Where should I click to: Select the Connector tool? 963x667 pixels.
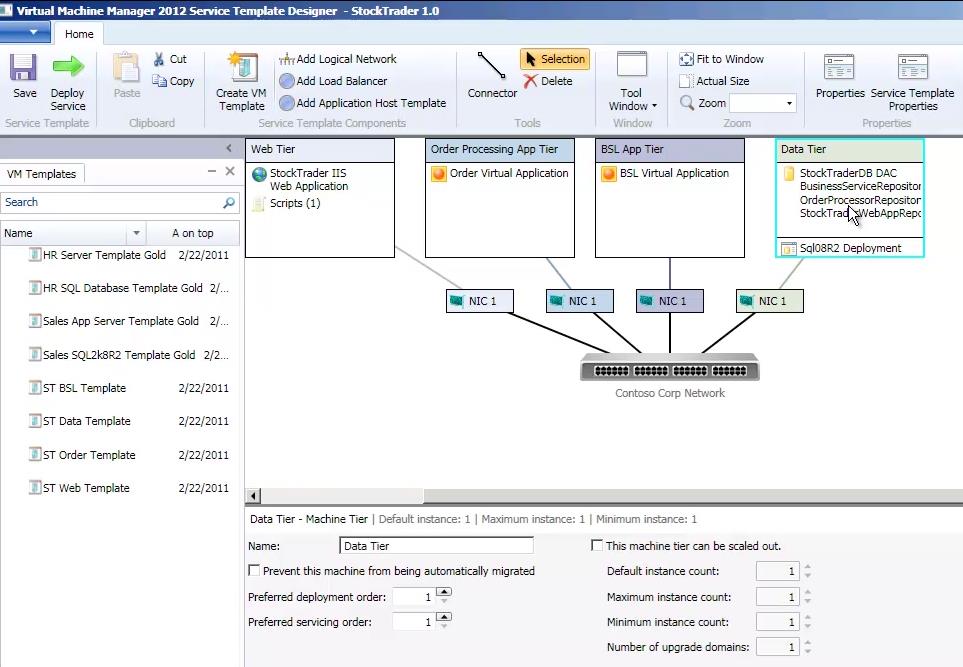(x=492, y=75)
